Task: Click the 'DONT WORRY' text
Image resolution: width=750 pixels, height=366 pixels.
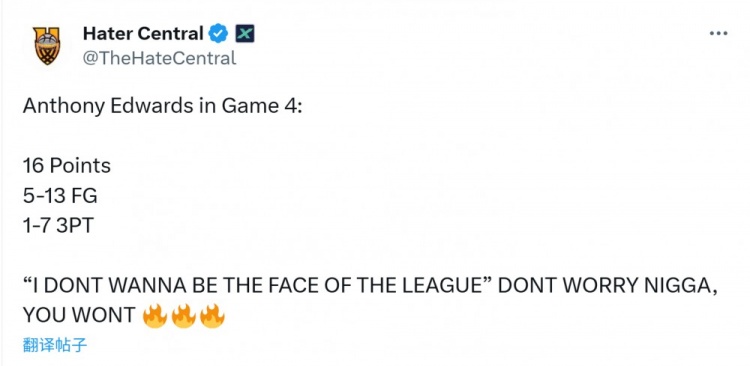Action: click(x=568, y=286)
